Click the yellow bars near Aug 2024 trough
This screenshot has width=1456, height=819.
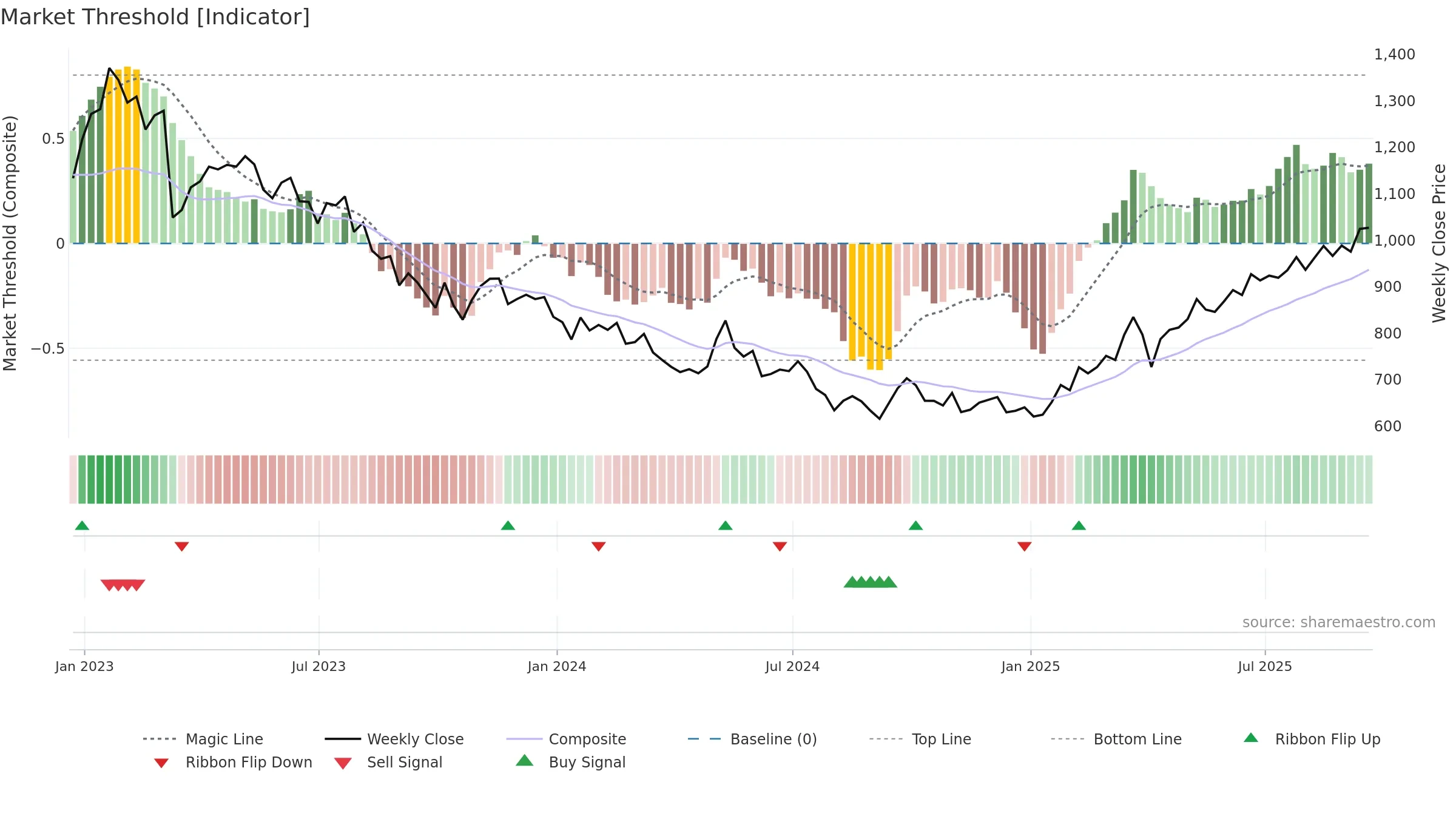870,306
